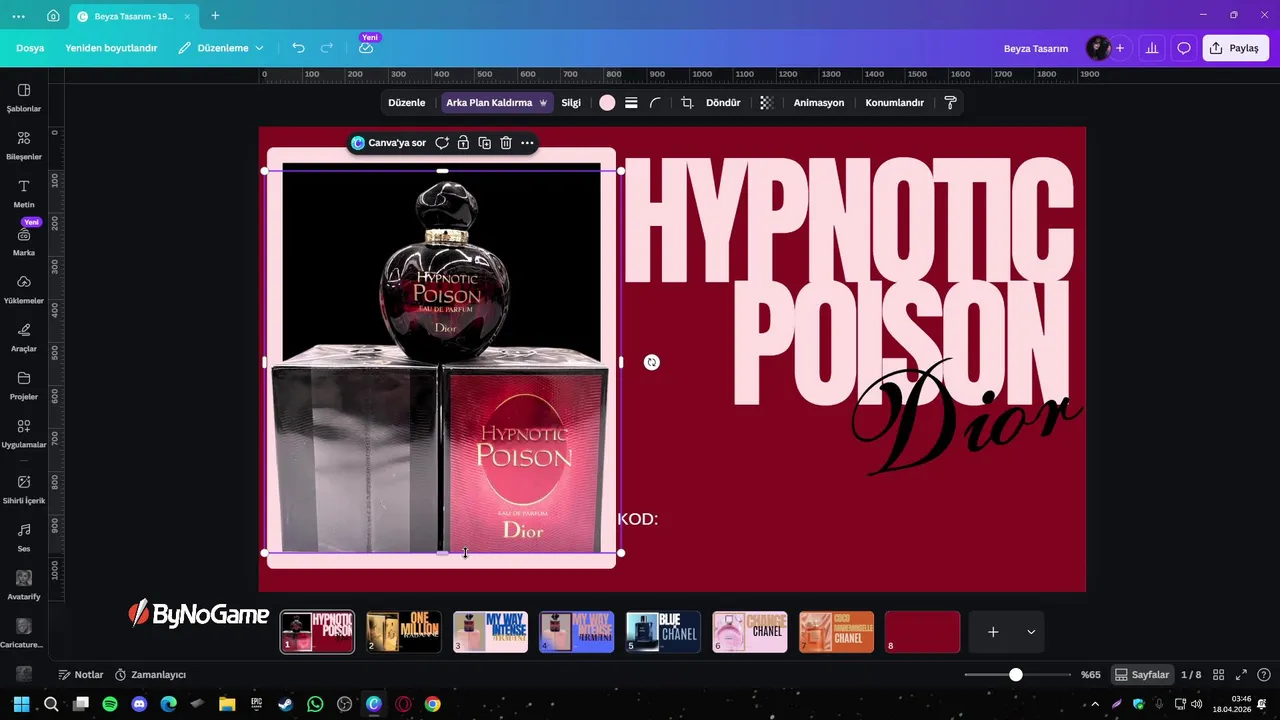Open the Döndür flip menu
The width and height of the screenshot is (1280, 720).
point(723,103)
